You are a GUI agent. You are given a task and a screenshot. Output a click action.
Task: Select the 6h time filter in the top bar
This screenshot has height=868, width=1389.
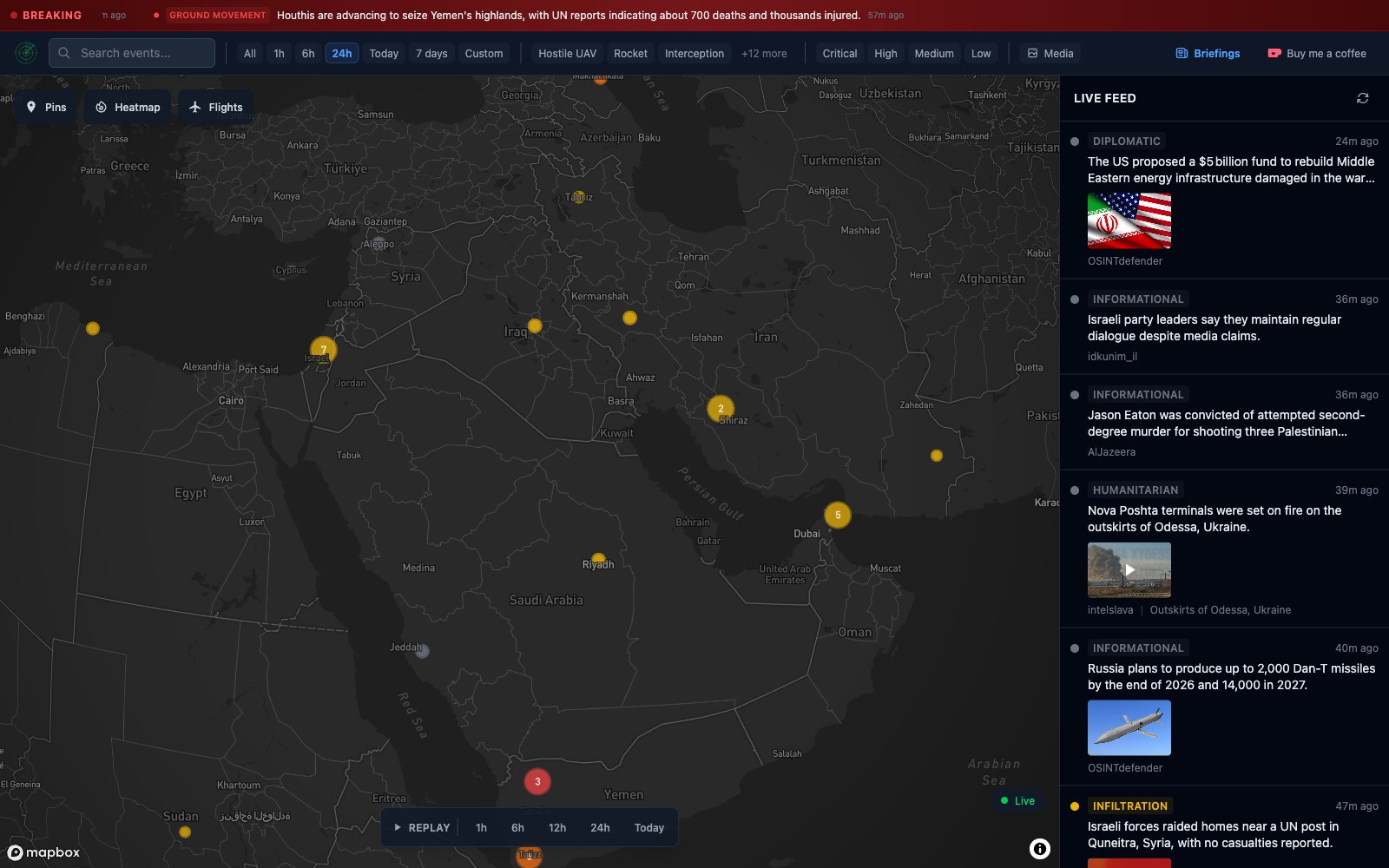[x=308, y=53]
